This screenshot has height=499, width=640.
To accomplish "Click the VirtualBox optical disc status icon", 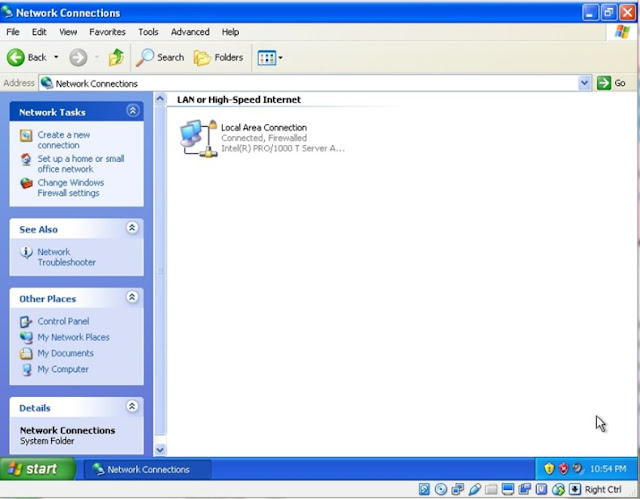I will (441, 489).
